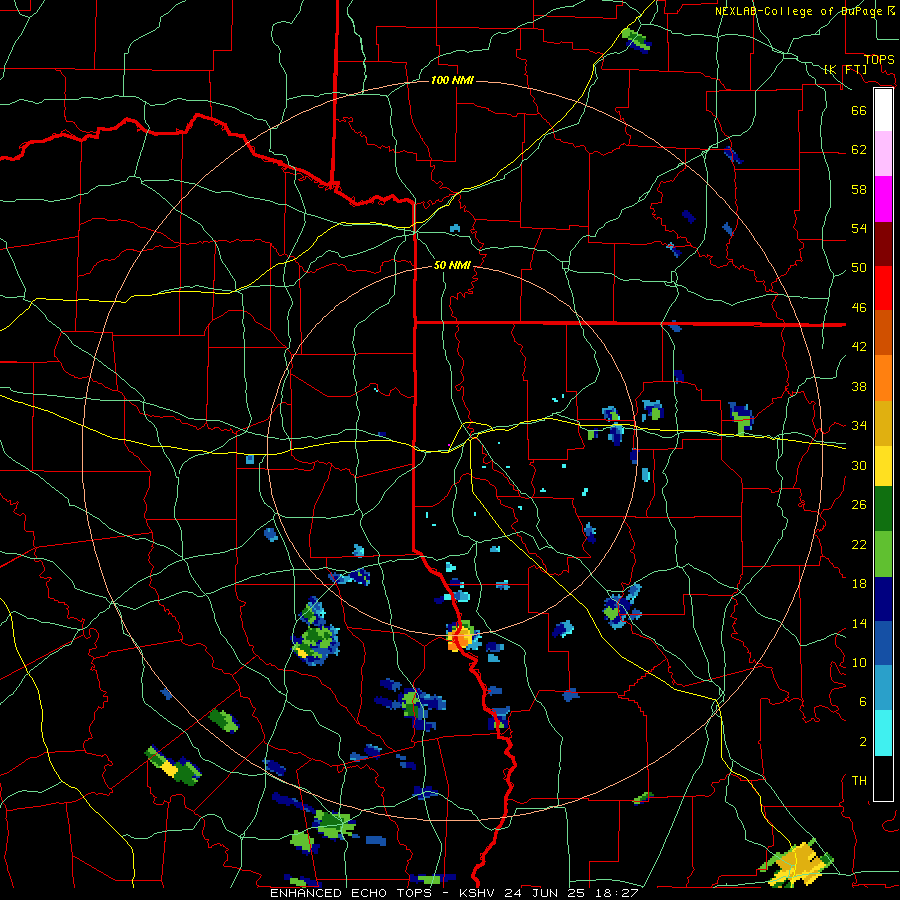Viewport: 900px width, 900px height.
Task: Click the TH label on the legend
Action: (859, 781)
